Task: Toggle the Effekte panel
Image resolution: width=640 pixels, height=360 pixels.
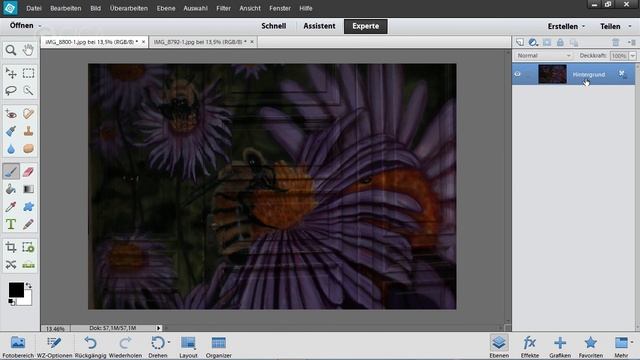Action: 530,347
